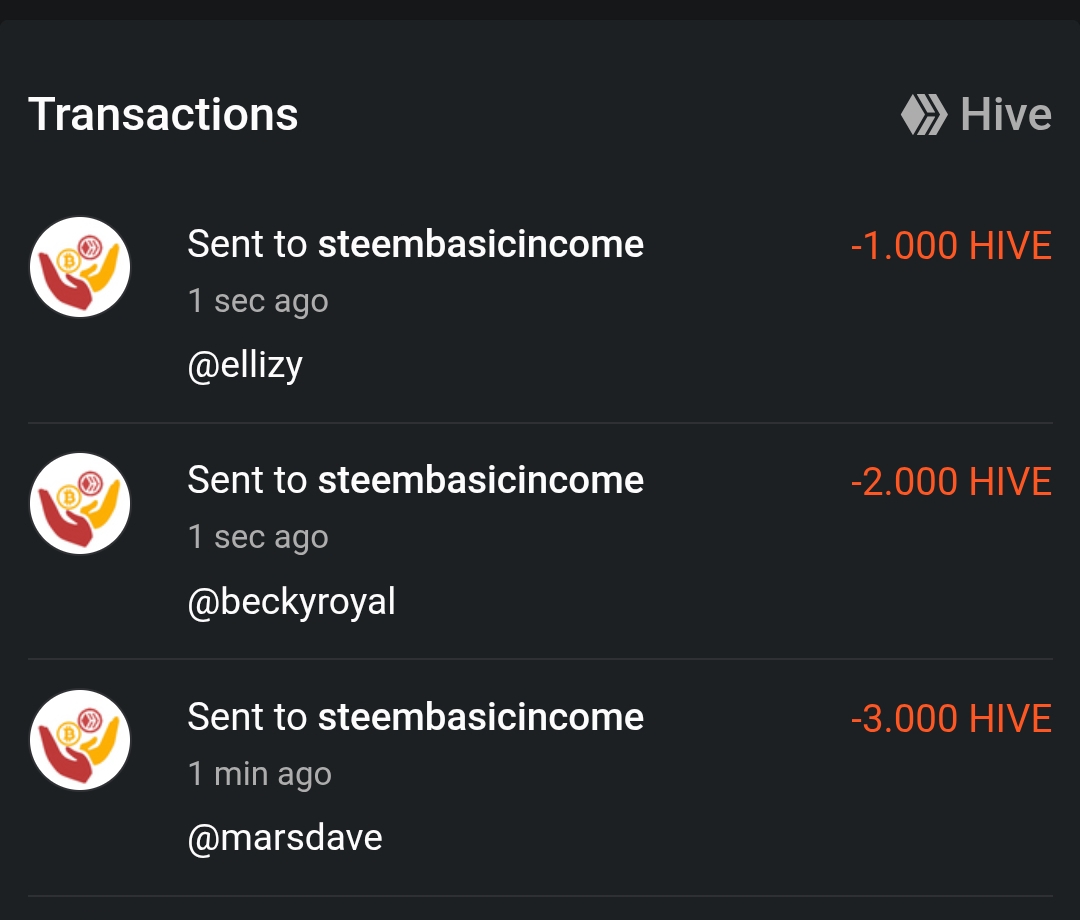
Task: Click the -3.000 HIVE amount
Action: coord(950,719)
